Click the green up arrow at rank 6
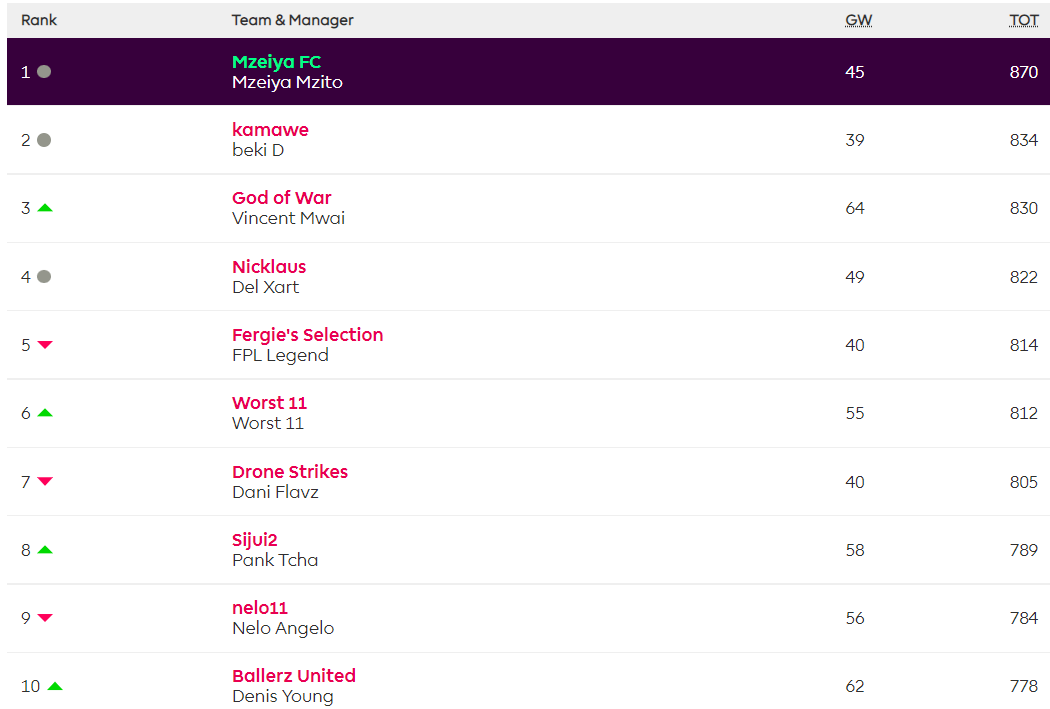This screenshot has width=1050, height=709. (44, 413)
